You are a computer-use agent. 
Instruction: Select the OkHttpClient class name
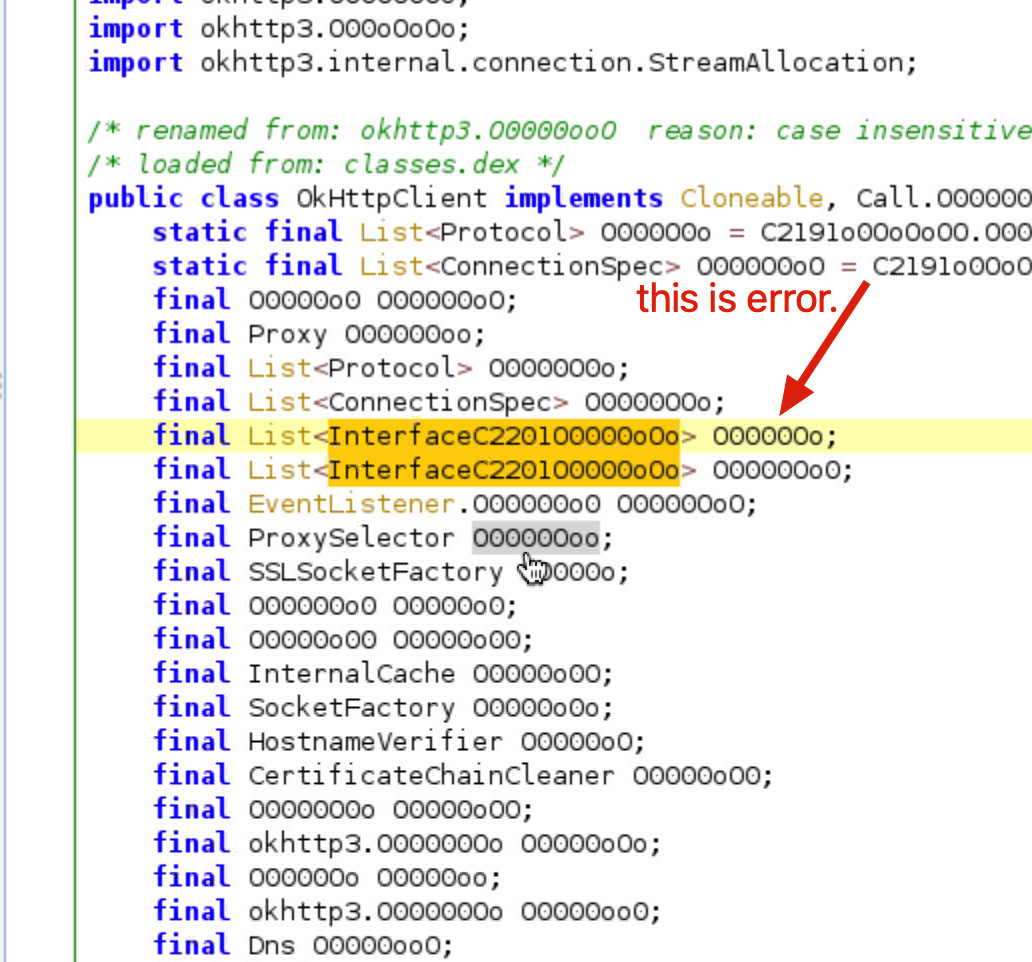tap(392, 198)
